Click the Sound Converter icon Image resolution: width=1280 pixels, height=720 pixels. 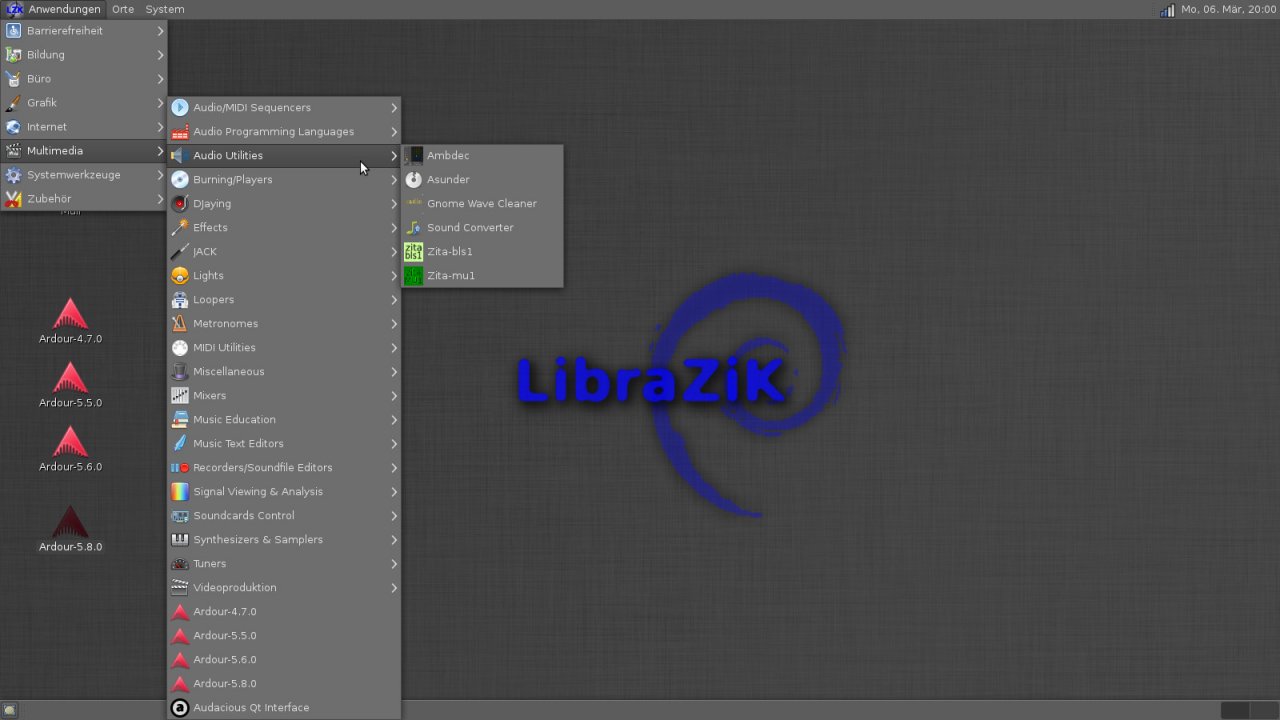[x=413, y=228]
